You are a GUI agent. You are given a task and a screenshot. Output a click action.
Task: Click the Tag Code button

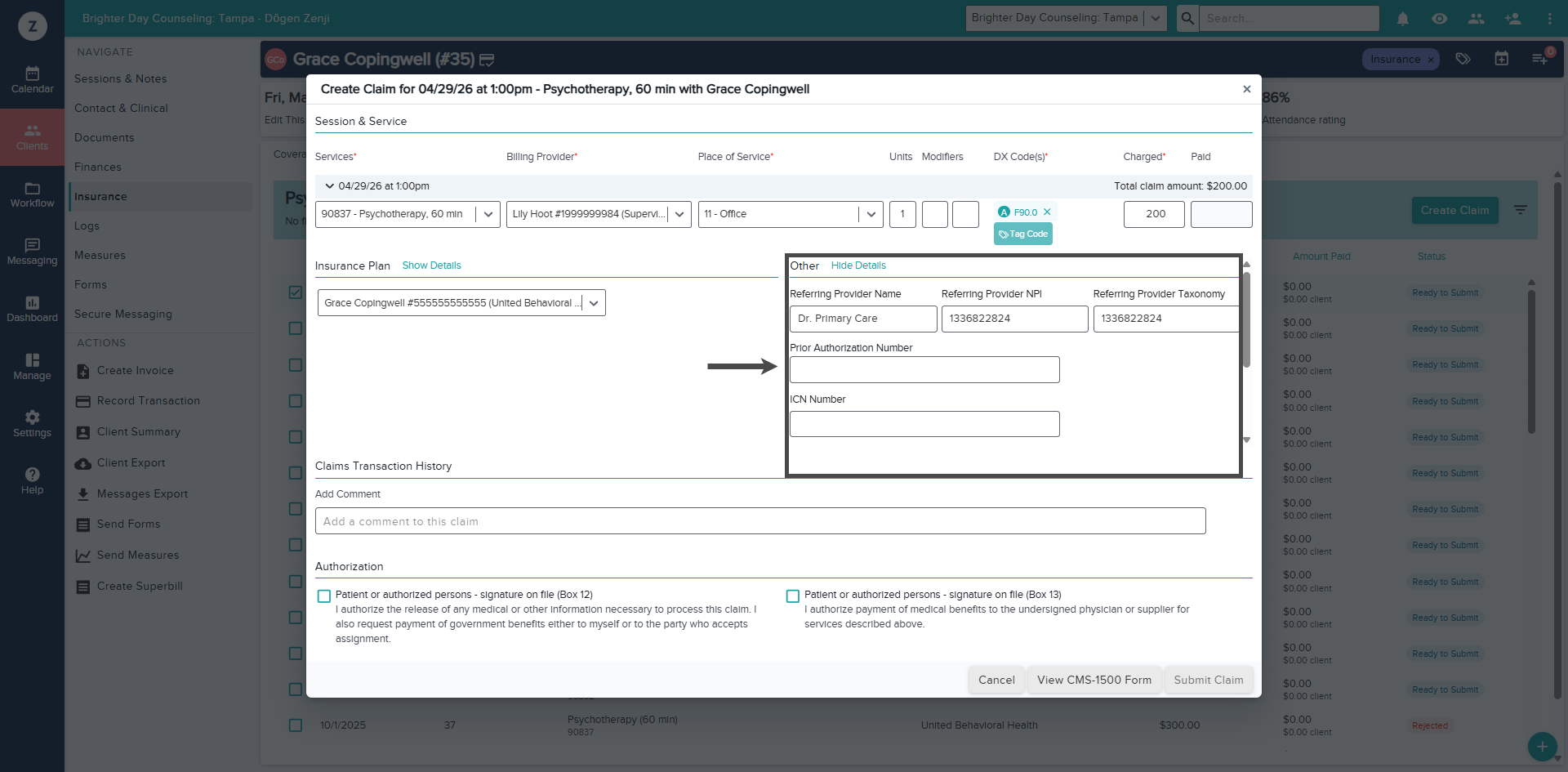tap(1023, 234)
